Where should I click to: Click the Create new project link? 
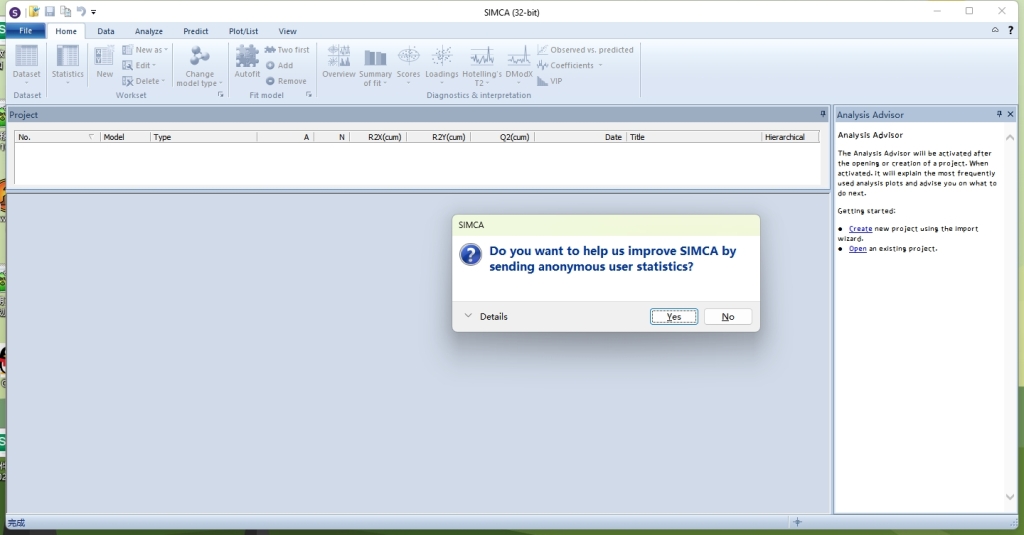pyautogui.click(x=860, y=229)
